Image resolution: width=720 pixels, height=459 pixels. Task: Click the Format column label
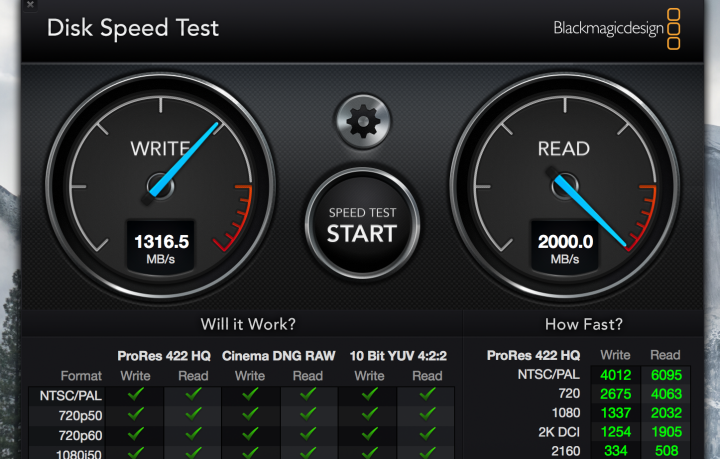[81, 376]
